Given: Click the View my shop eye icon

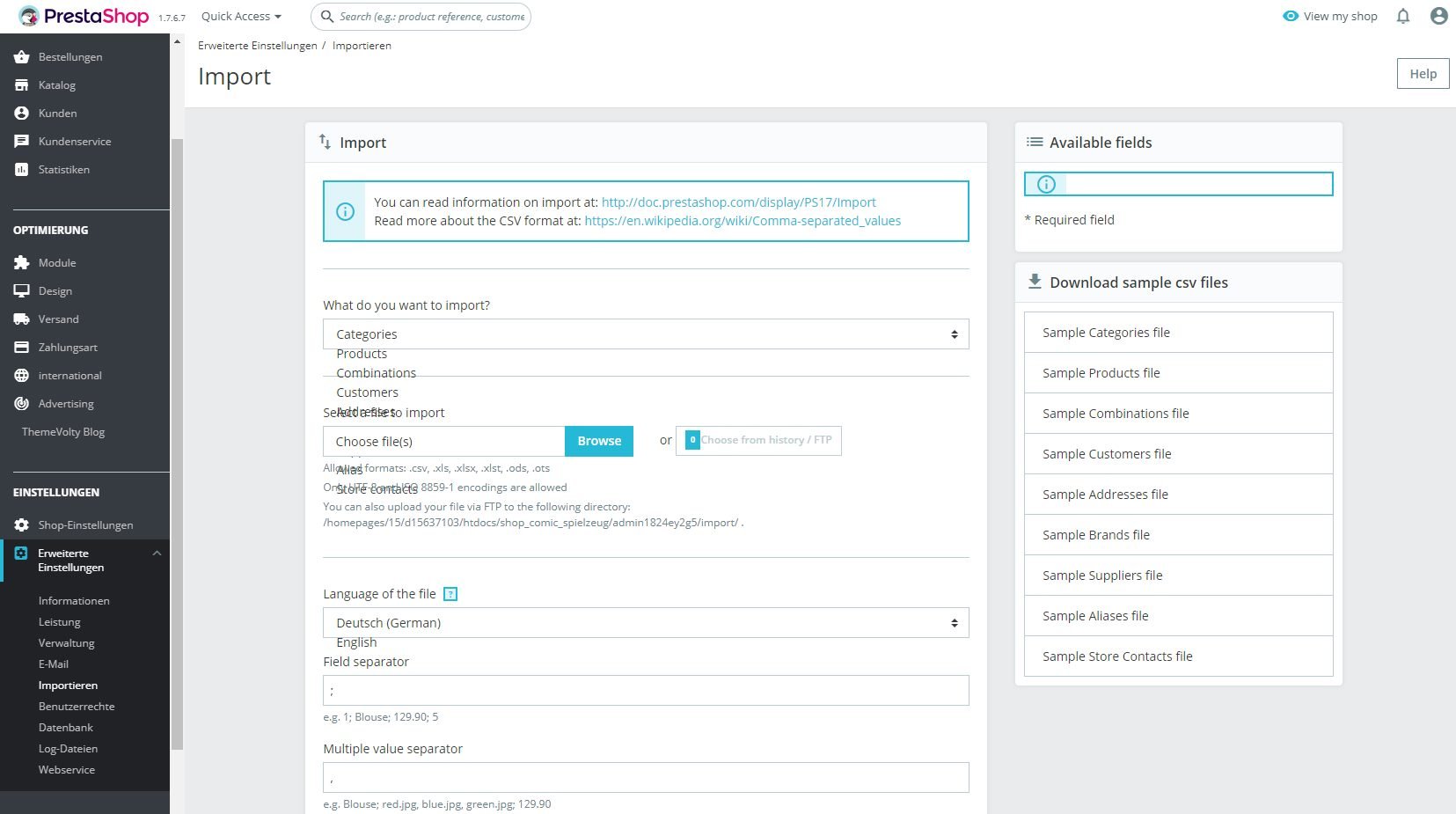Looking at the screenshot, I should click(x=1291, y=16).
